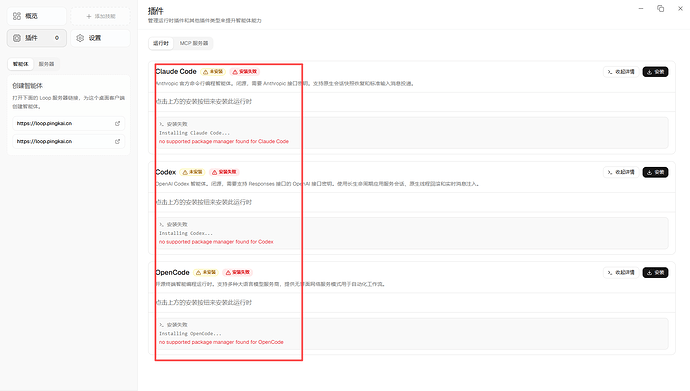This screenshot has height=391, width=690.
Task: Open the upper loop.pingkai.cn link's external icon
Action: [117, 124]
